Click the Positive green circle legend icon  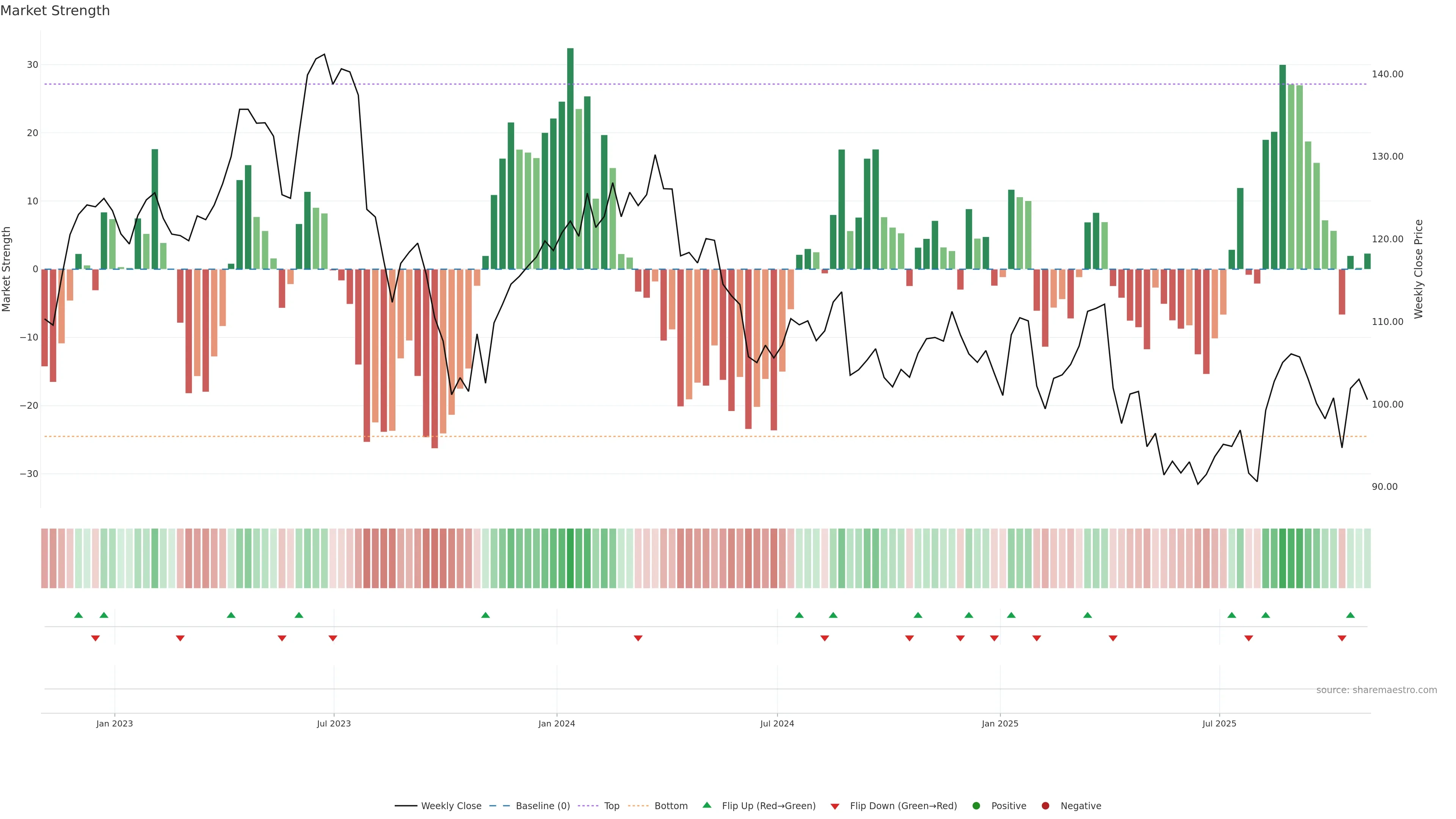(x=976, y=805)
